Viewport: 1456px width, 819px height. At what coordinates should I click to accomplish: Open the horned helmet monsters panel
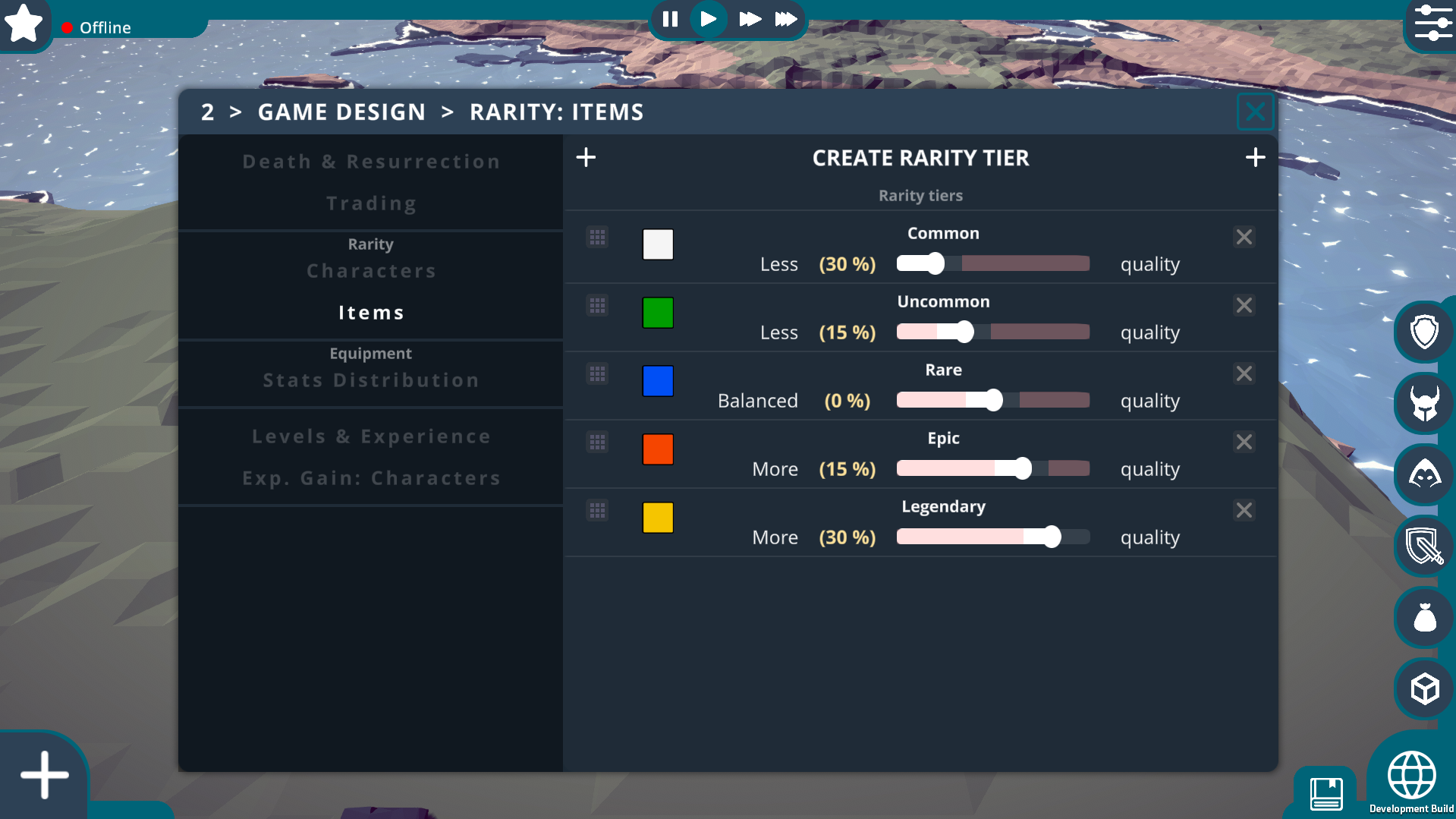tap(1424, 403)
